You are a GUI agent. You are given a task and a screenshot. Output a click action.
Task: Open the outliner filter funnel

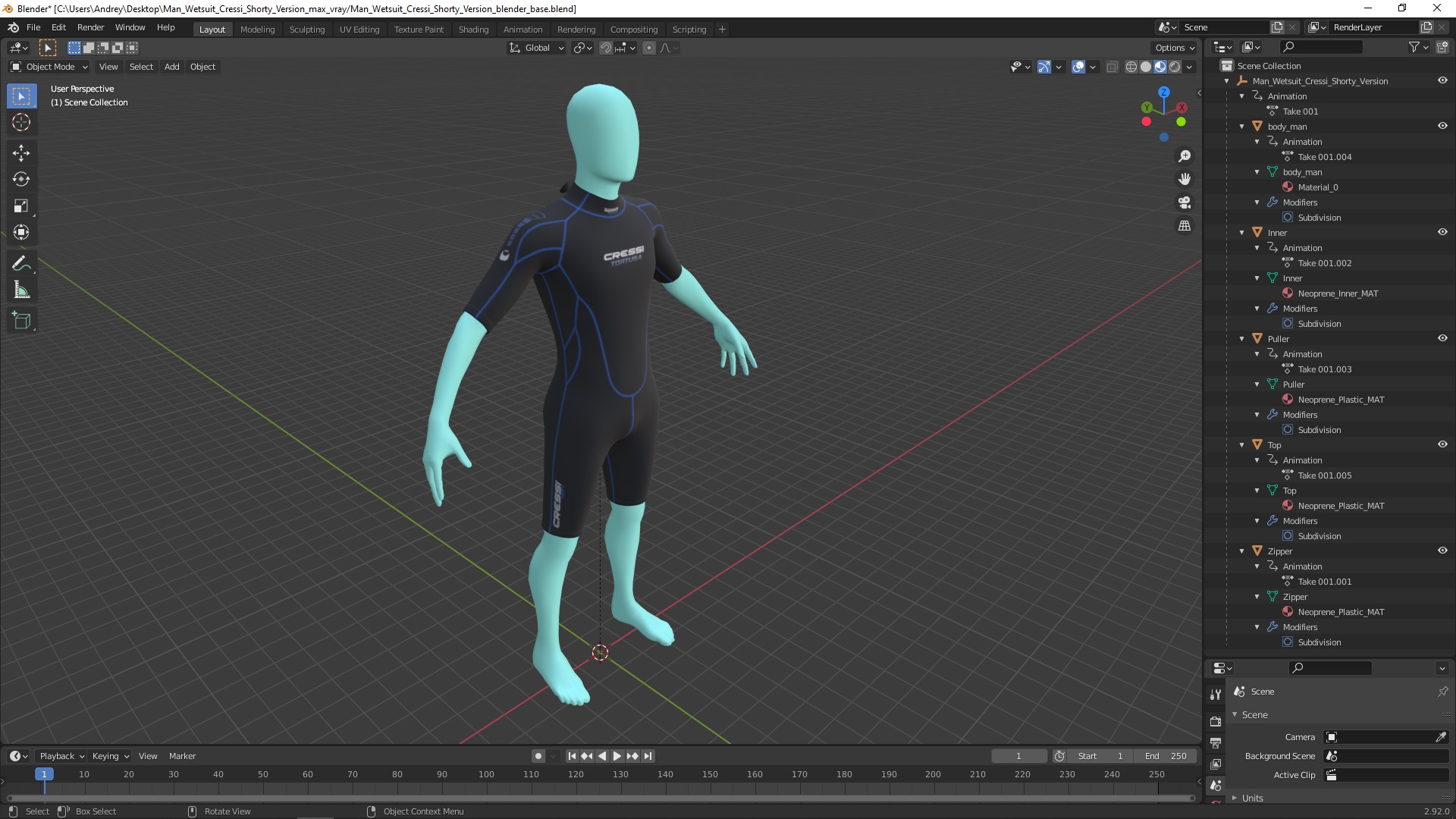click(1414, 47)
